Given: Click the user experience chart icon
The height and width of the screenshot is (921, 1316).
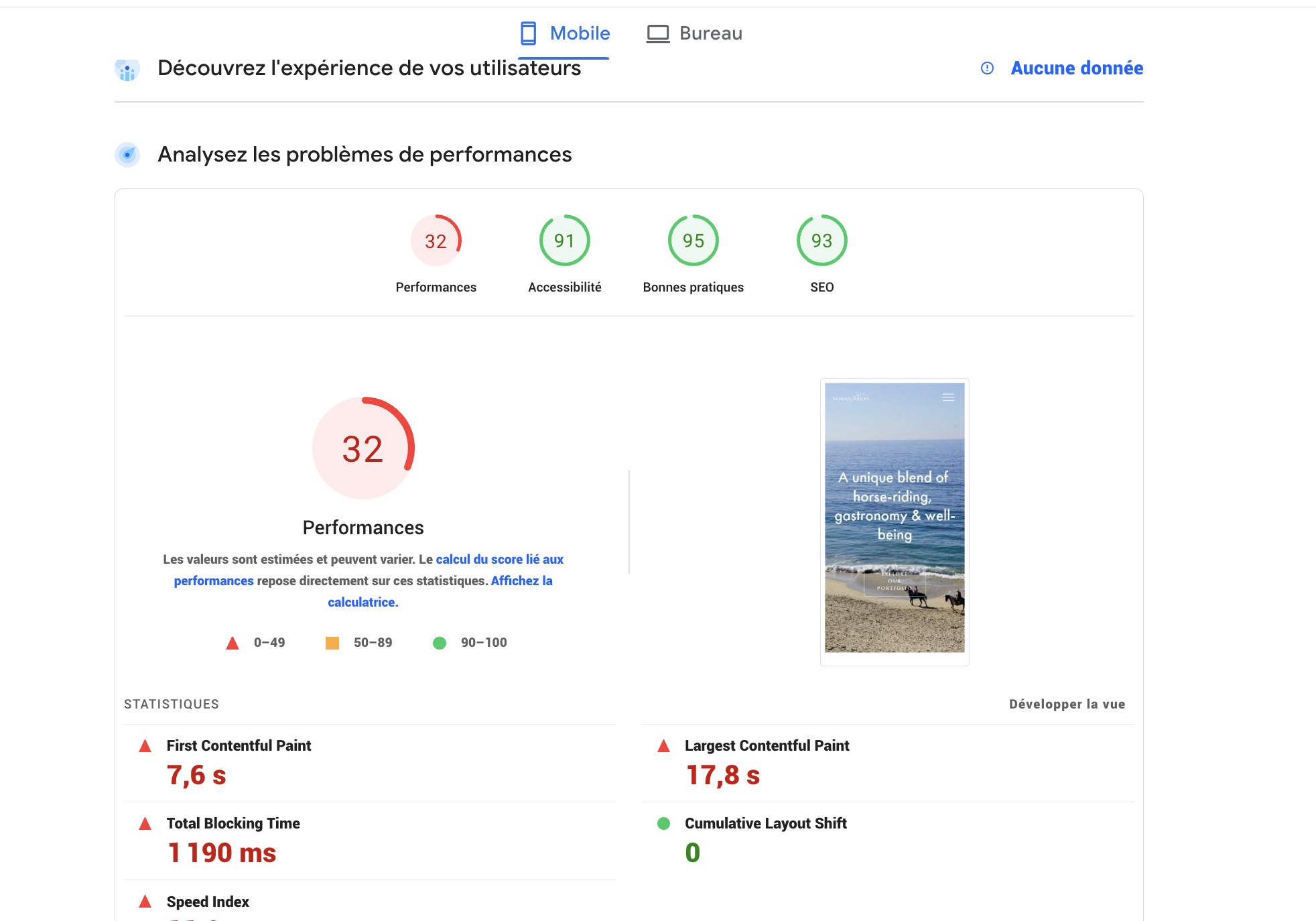Looking at the screenshot, I should 127,70.
